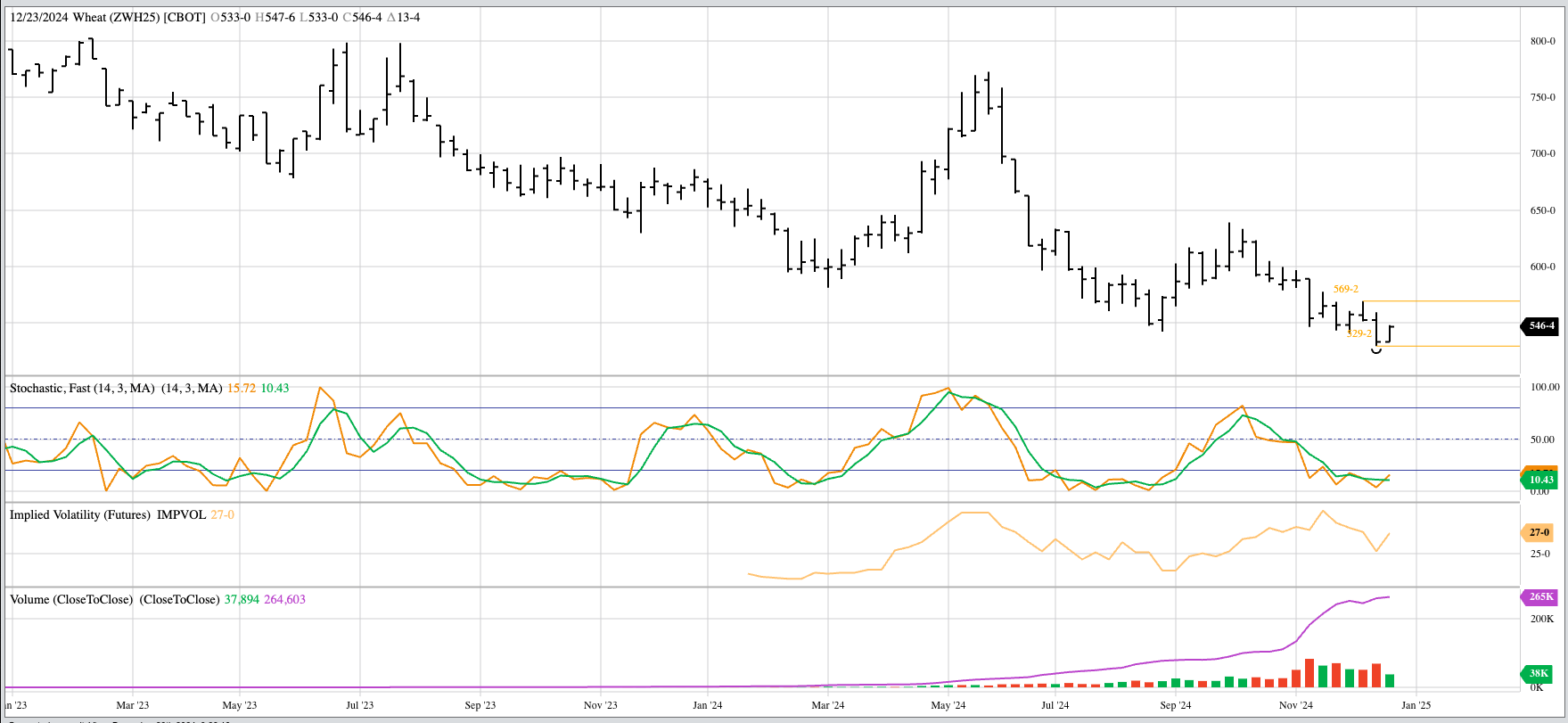The image size is (1568, 723).
Task: Click the green 37,894 volume legend value
Action: tap(242, 599)
